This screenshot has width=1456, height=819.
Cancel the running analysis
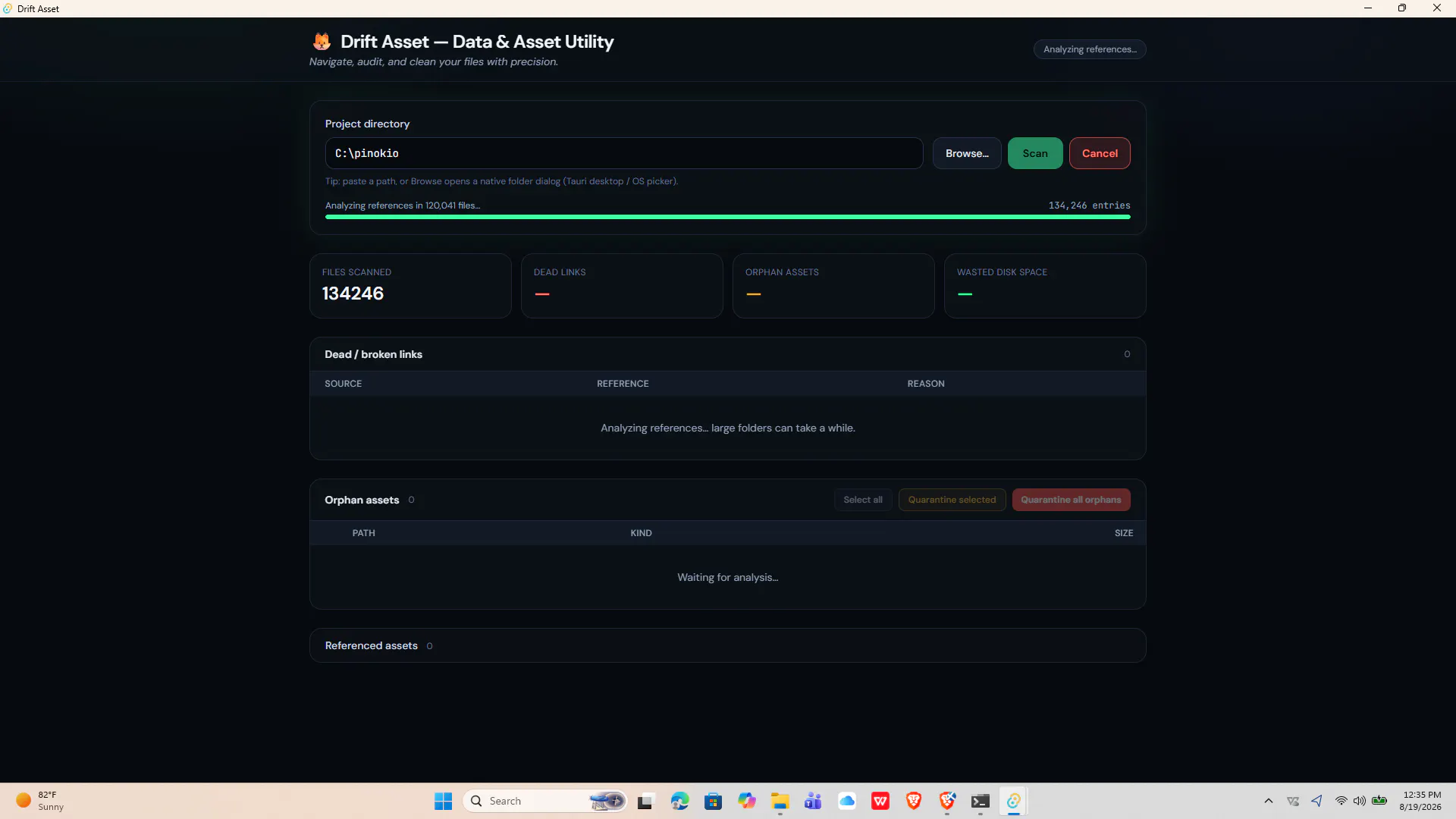[1100, 153]
